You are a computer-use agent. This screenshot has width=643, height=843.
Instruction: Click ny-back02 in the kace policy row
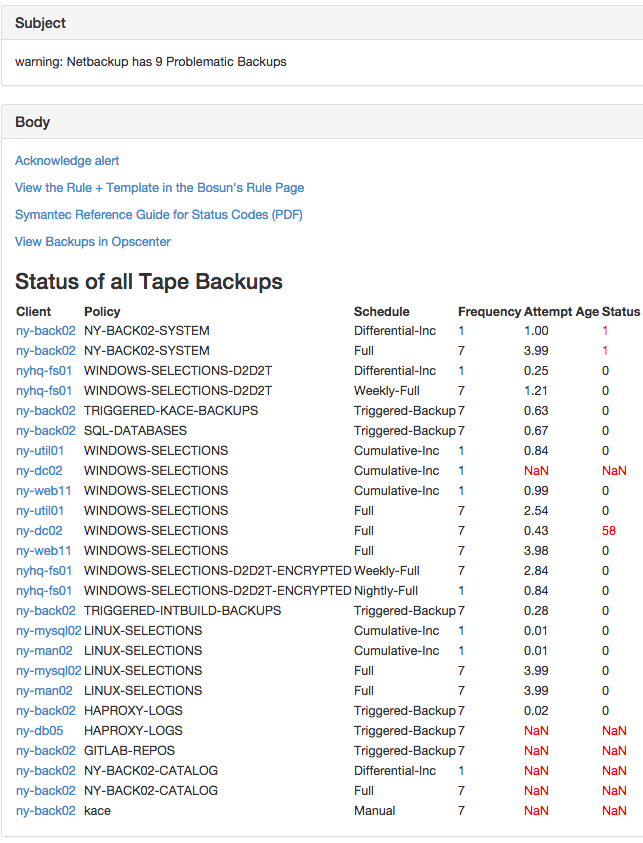pos(45,811)
